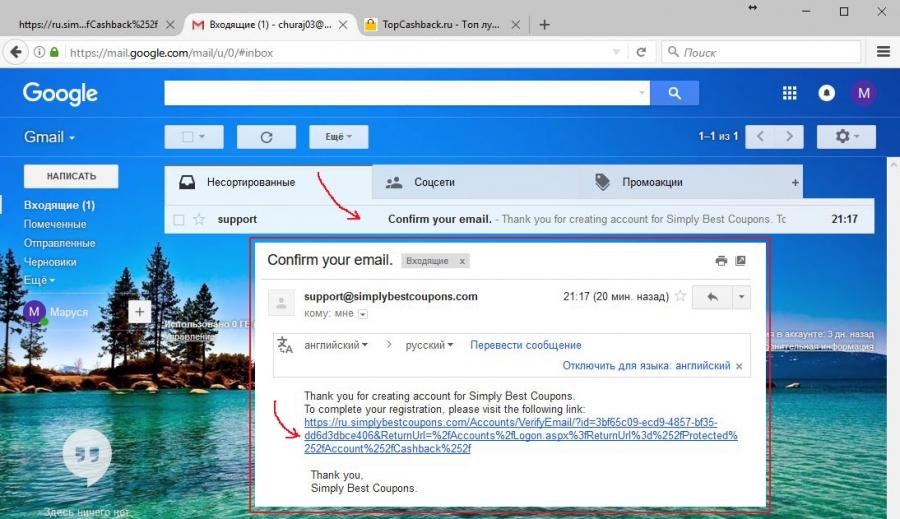The height and width of the screenshot is (519, 900).
Task: Click the page vertical scrollbar up arrow
Action: pyautogui.click(x=894, y=164)
